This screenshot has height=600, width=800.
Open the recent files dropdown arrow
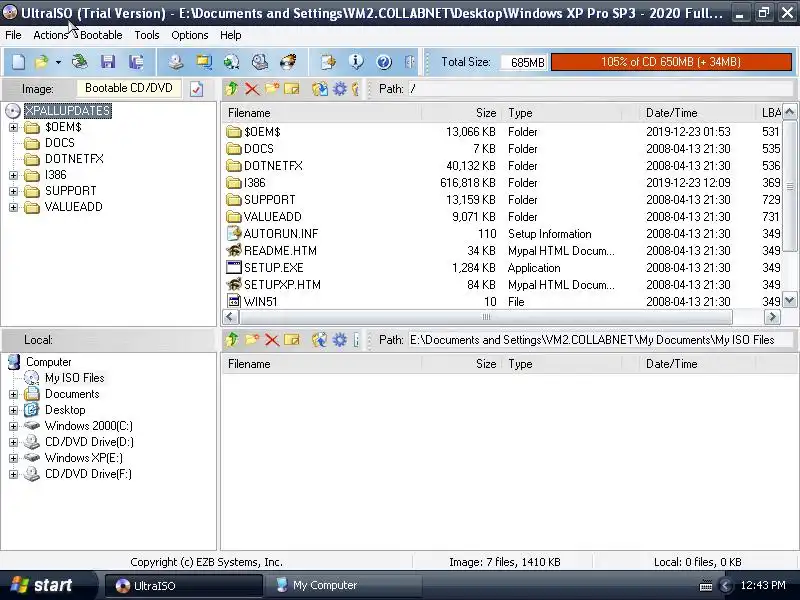(x=58, y=62)
